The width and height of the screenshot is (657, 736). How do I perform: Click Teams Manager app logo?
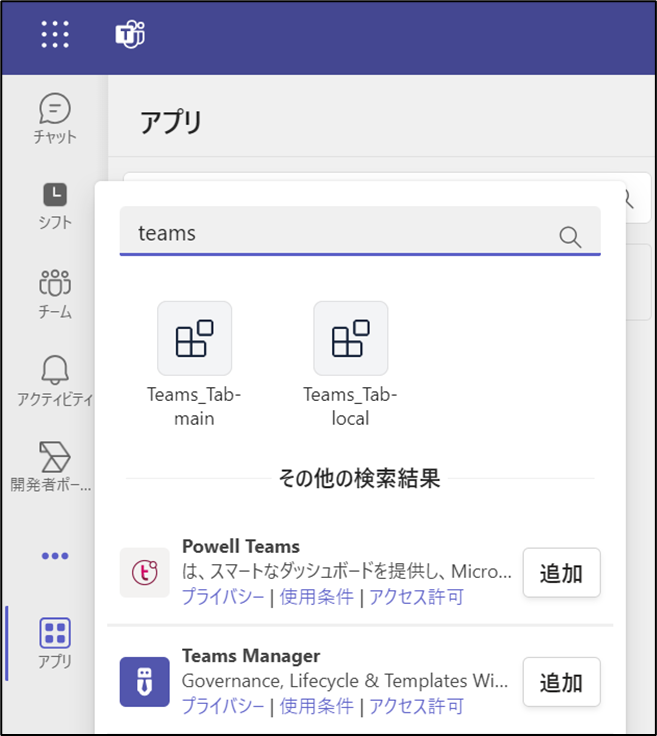[145, 682]
